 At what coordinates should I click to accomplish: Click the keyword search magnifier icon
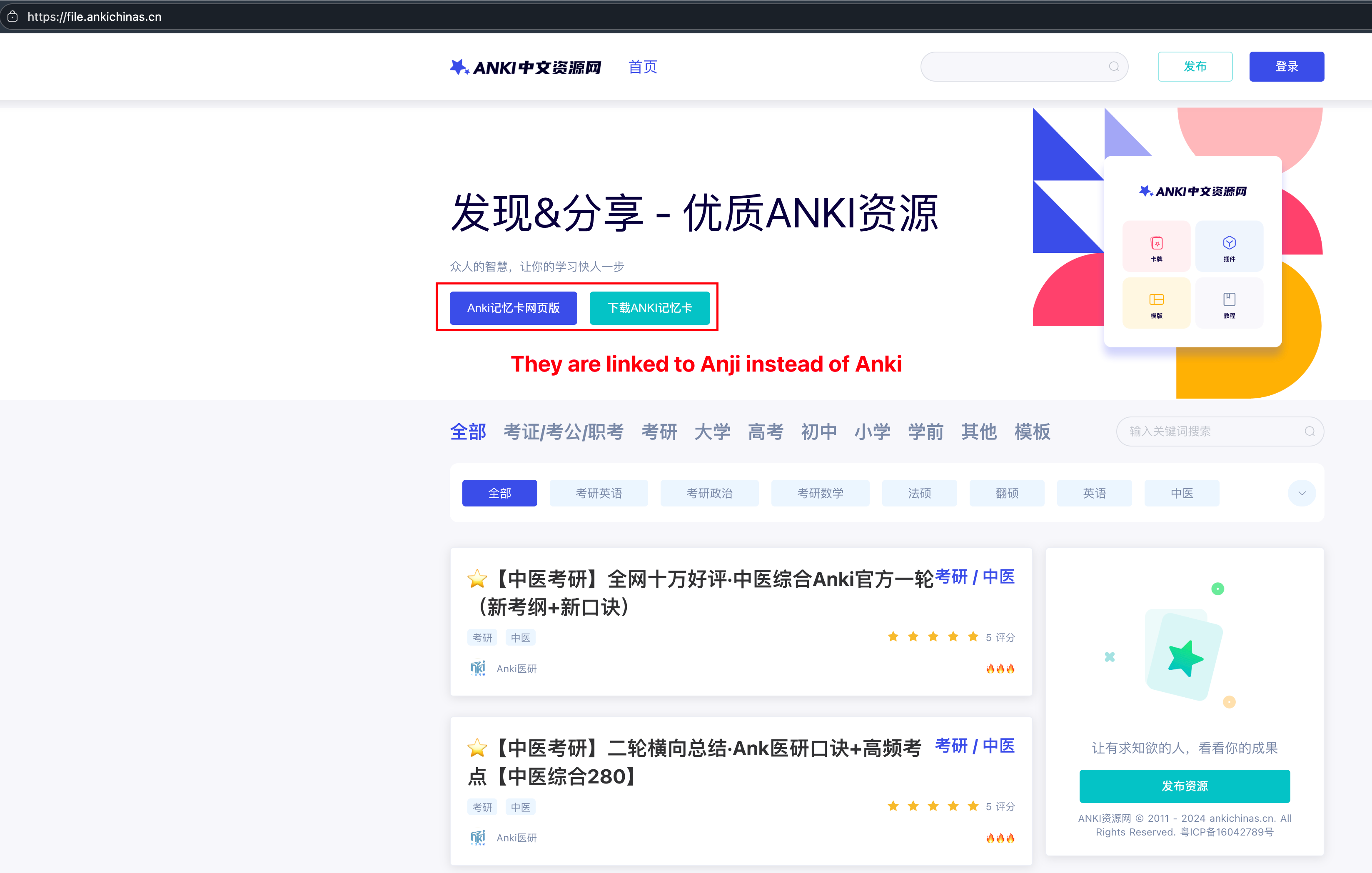[x=1310, y=432]
